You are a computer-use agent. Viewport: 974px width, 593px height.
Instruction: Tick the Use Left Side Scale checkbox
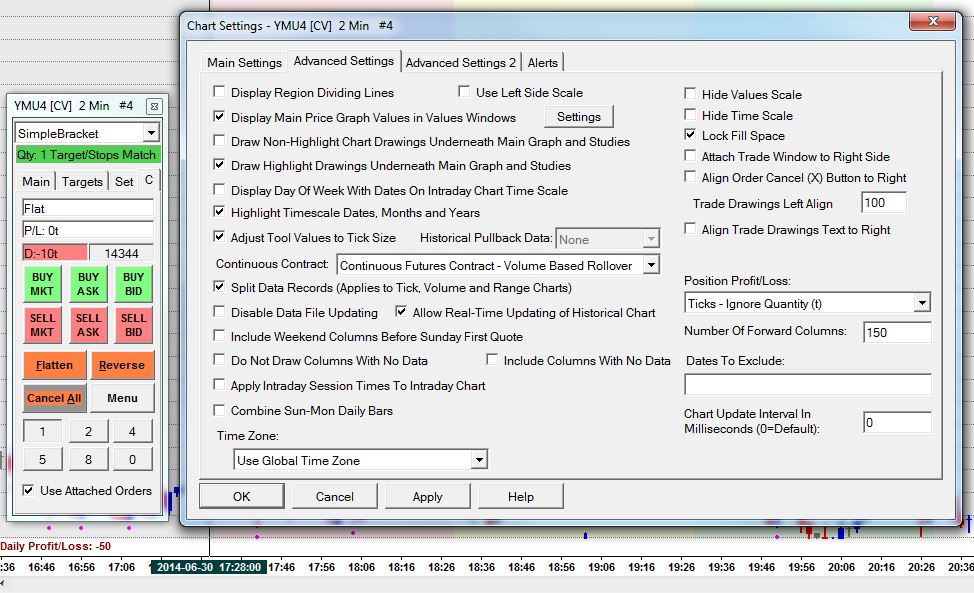pos(463,92)
